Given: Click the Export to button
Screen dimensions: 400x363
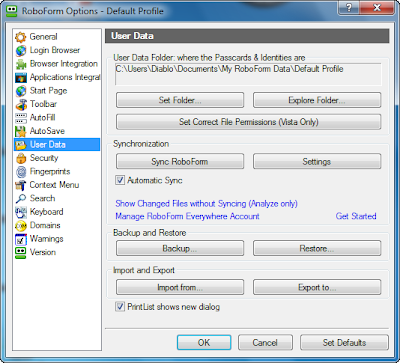Looking at the screenshot, I should click(317, 287).
